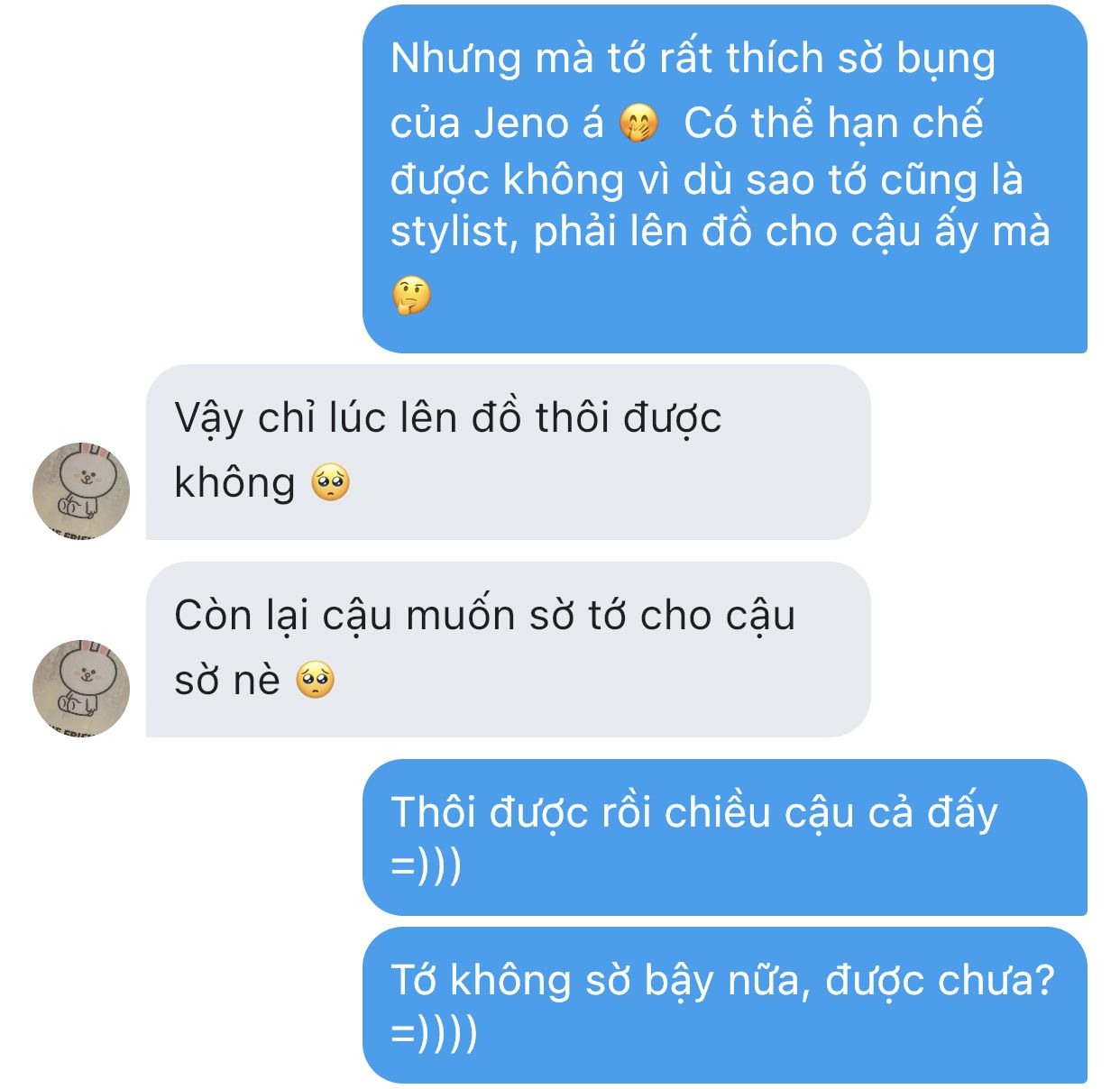Select the "Vậy chỉ lúc lên đồ thôi" gray bubble

tap(509, 452)
